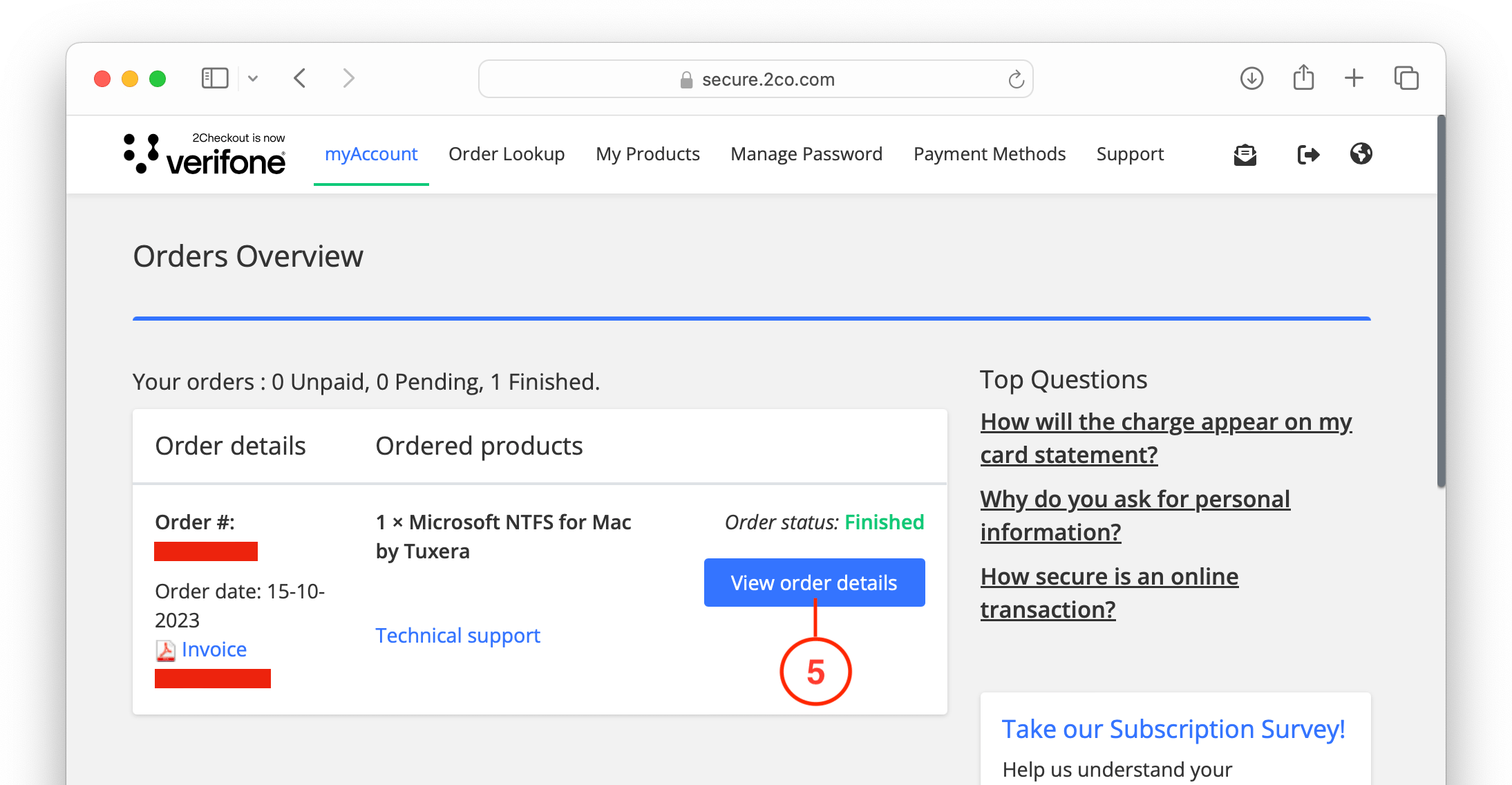Go forward with the forward arrow
The image size is (1512, 785).
tap(348, 79)
